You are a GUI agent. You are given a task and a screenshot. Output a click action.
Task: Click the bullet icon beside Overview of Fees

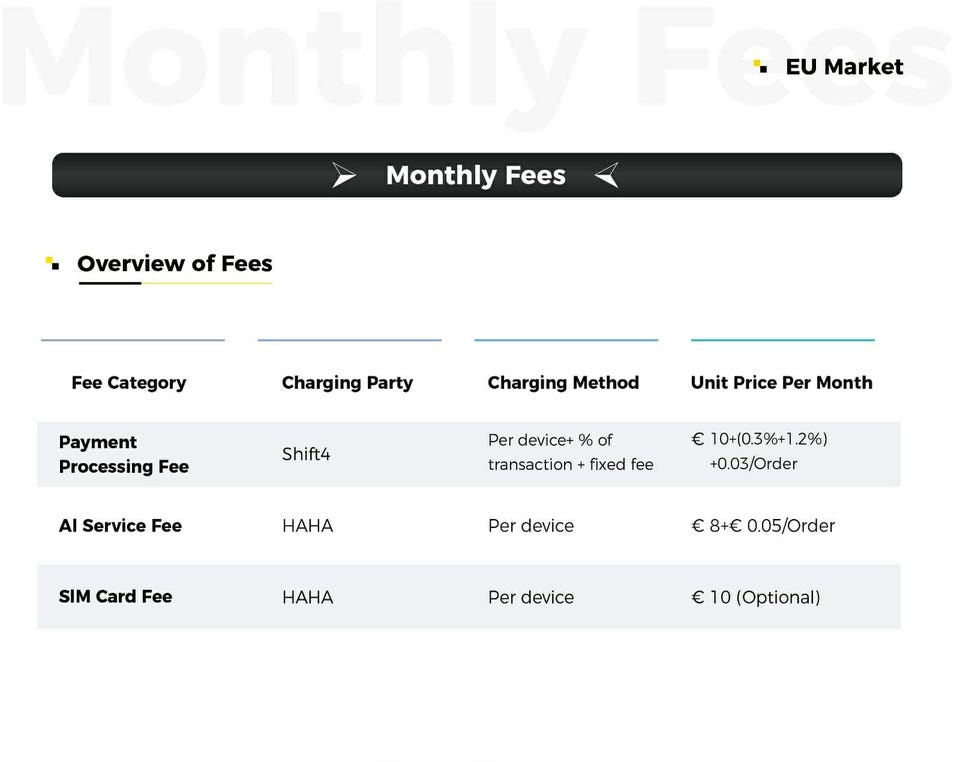[52, 263]
